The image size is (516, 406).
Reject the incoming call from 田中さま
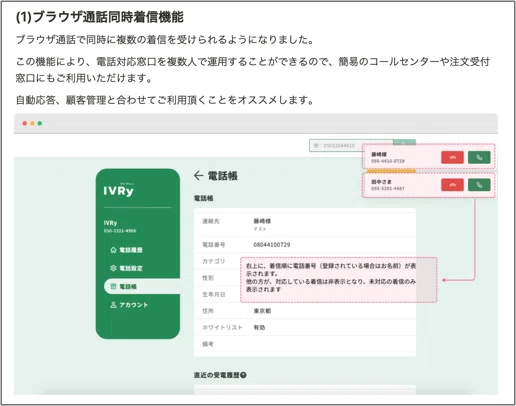(x=452, y=185)
